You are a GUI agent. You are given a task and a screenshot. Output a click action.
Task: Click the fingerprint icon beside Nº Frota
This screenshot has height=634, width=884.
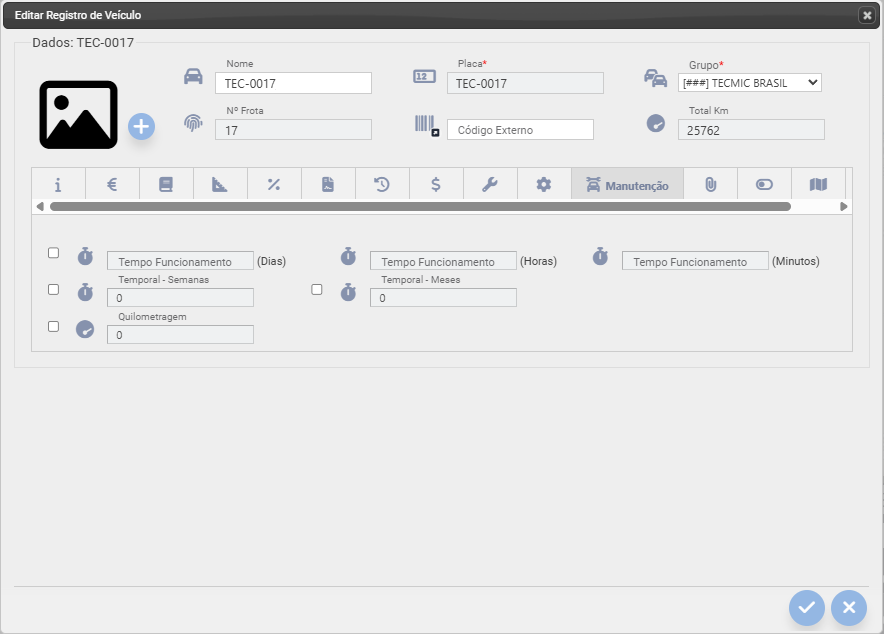point(193,122)
